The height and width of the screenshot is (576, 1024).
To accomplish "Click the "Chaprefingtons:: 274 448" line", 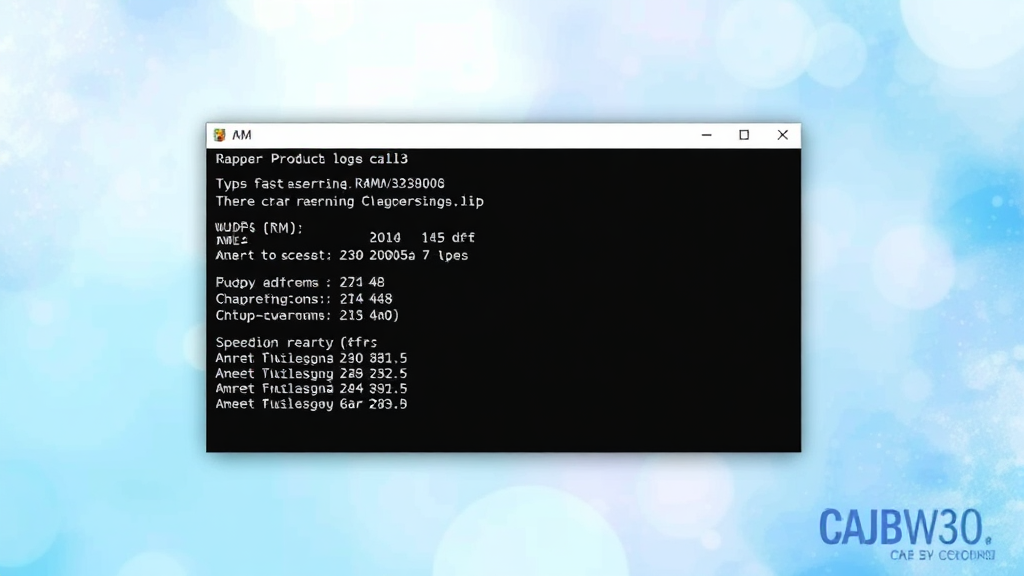I will coord(303,299).
